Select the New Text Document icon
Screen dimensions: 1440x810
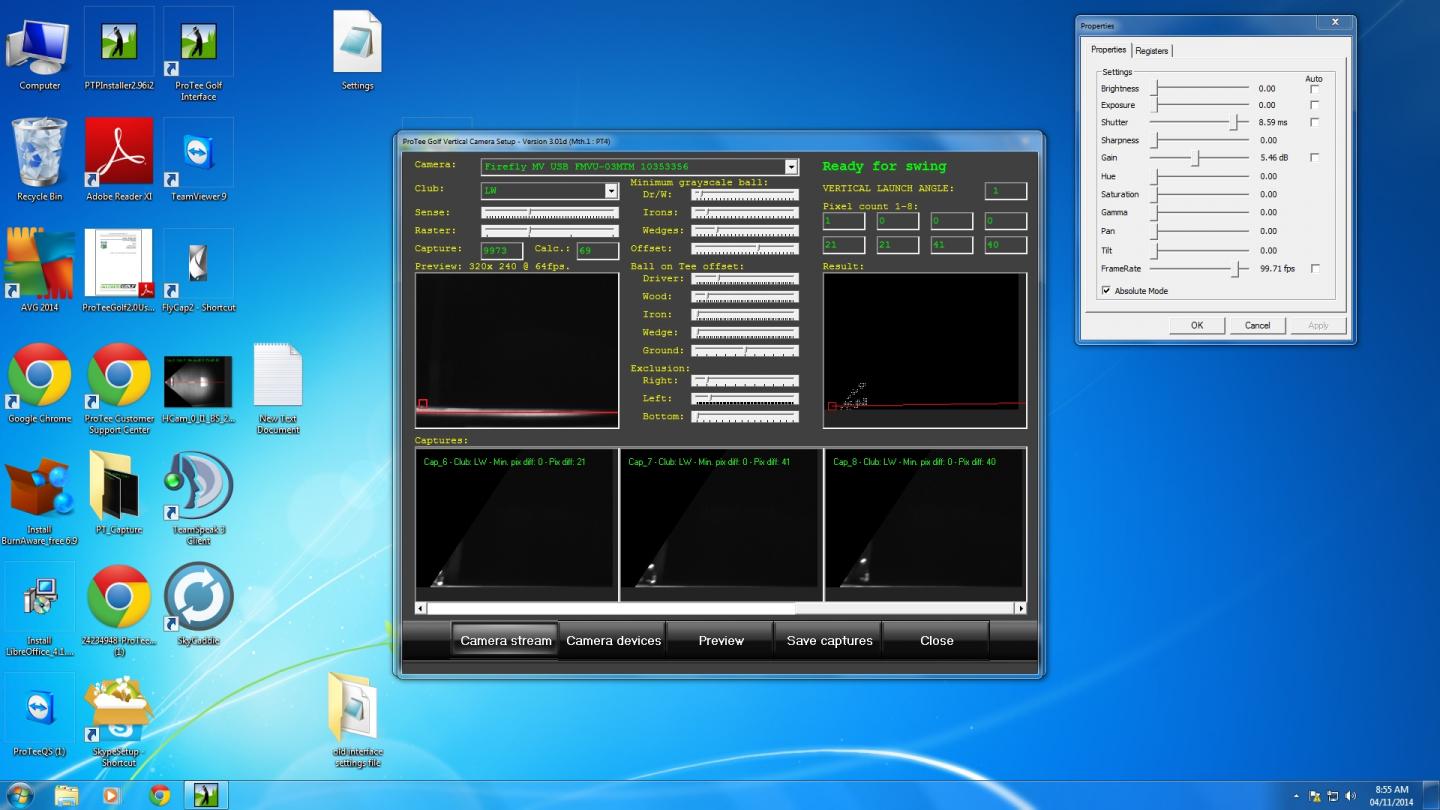[278, 388]
